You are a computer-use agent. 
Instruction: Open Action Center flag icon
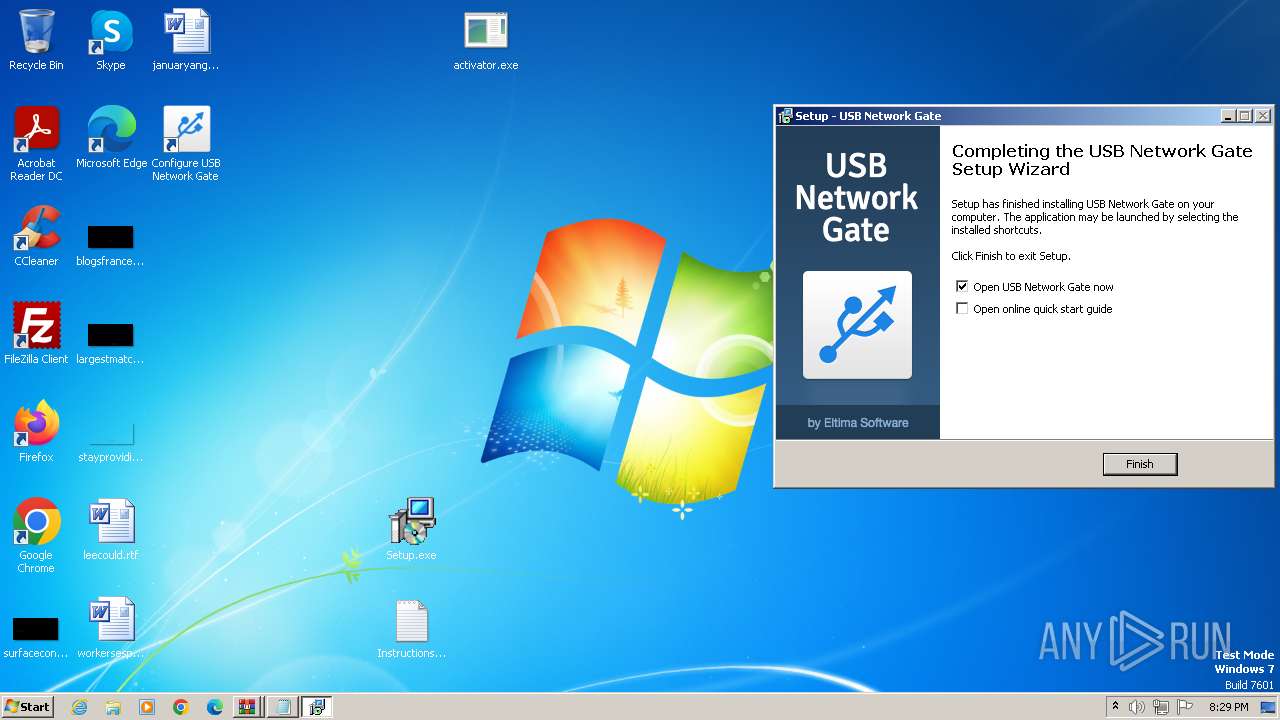click(1185, 707)
